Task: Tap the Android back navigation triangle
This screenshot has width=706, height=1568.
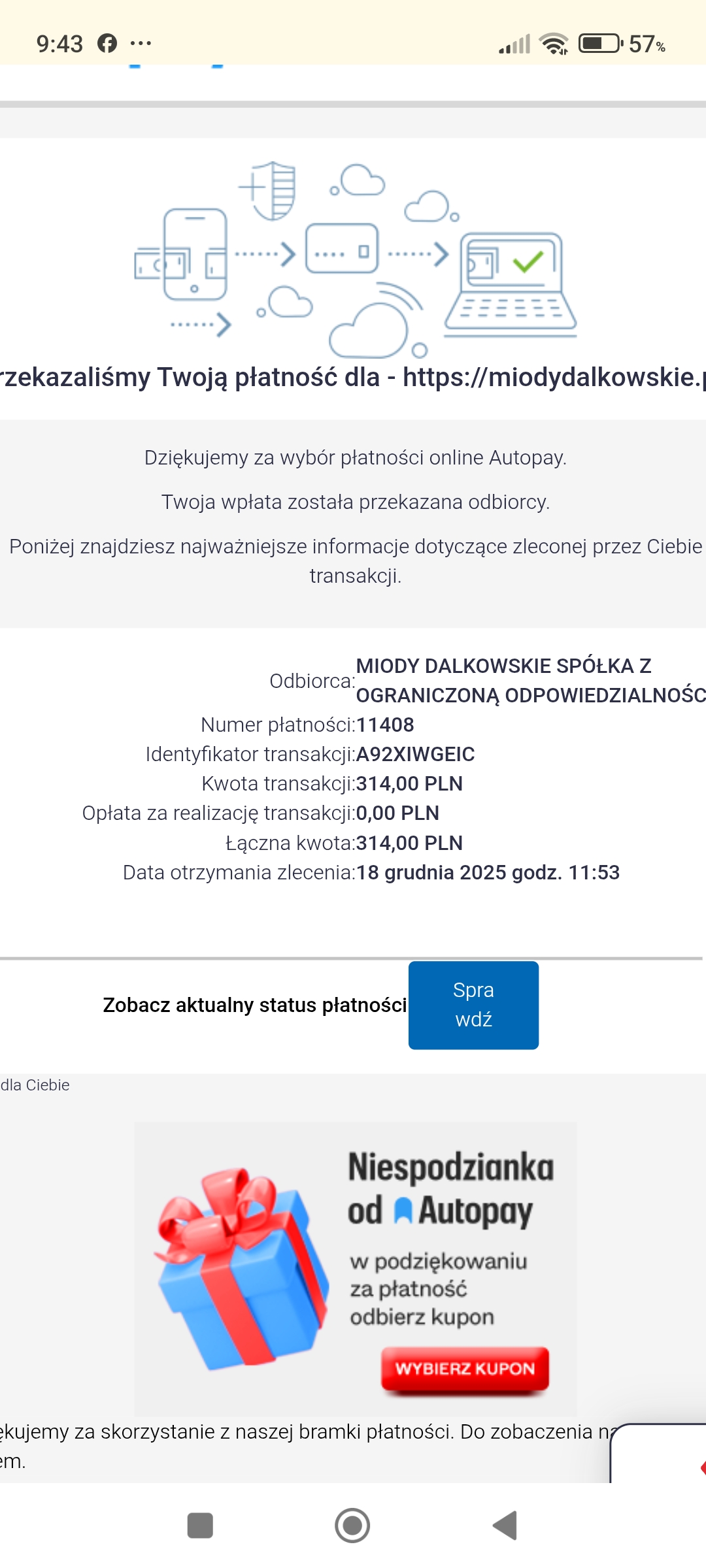Action: (x=505, y=1526)
